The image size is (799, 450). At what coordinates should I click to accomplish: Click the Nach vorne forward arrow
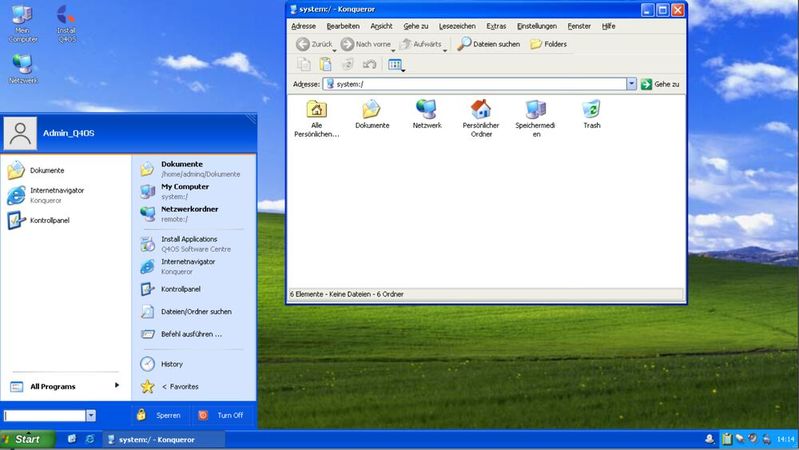365,44
